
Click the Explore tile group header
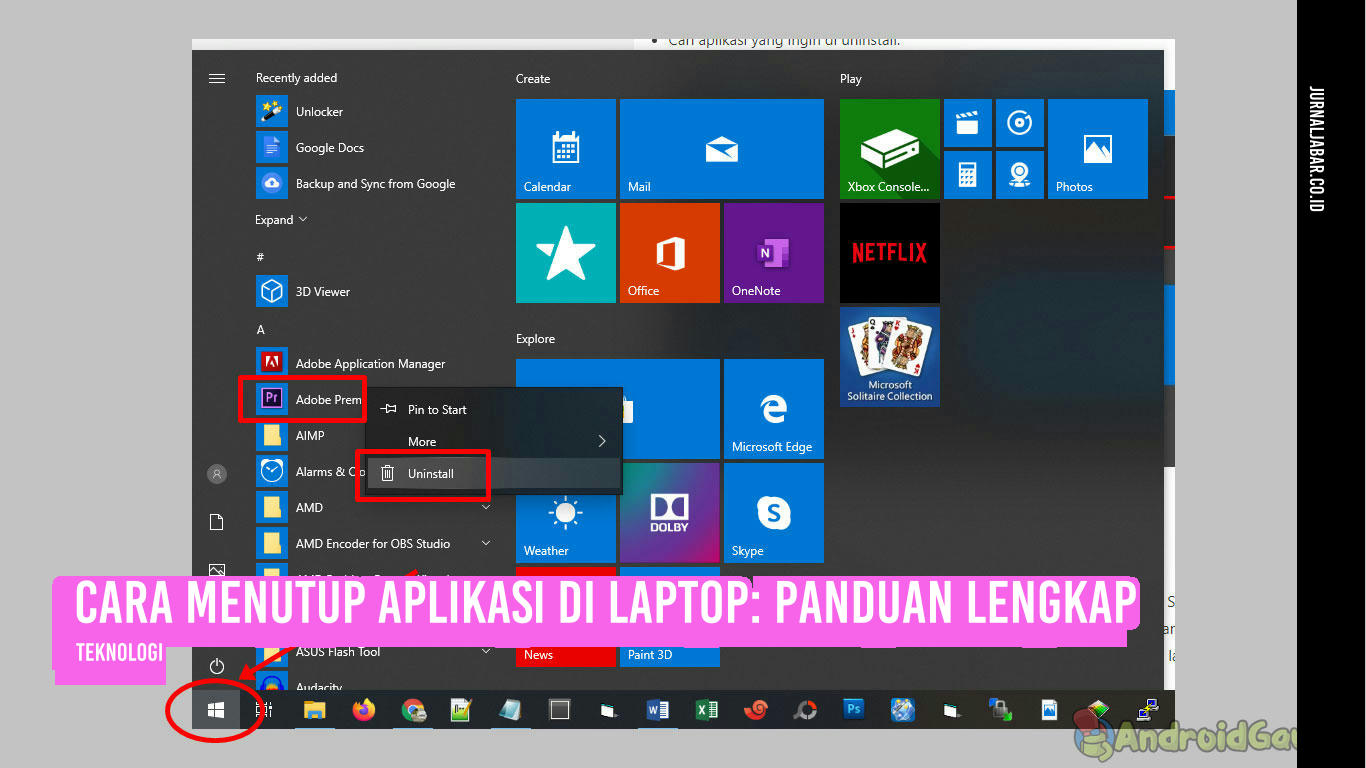click(x=535, y=339)
